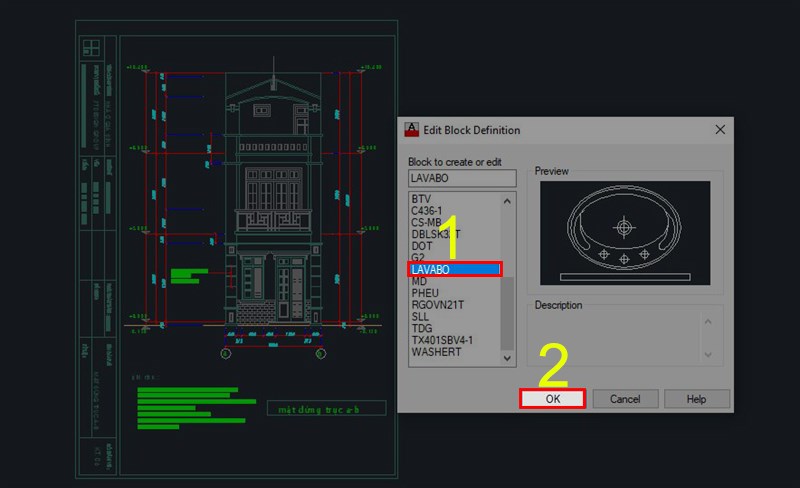The height and width of the screenshot is (488, 800).
Task: Select MD block in list
Action: click(x=419, y=281)
